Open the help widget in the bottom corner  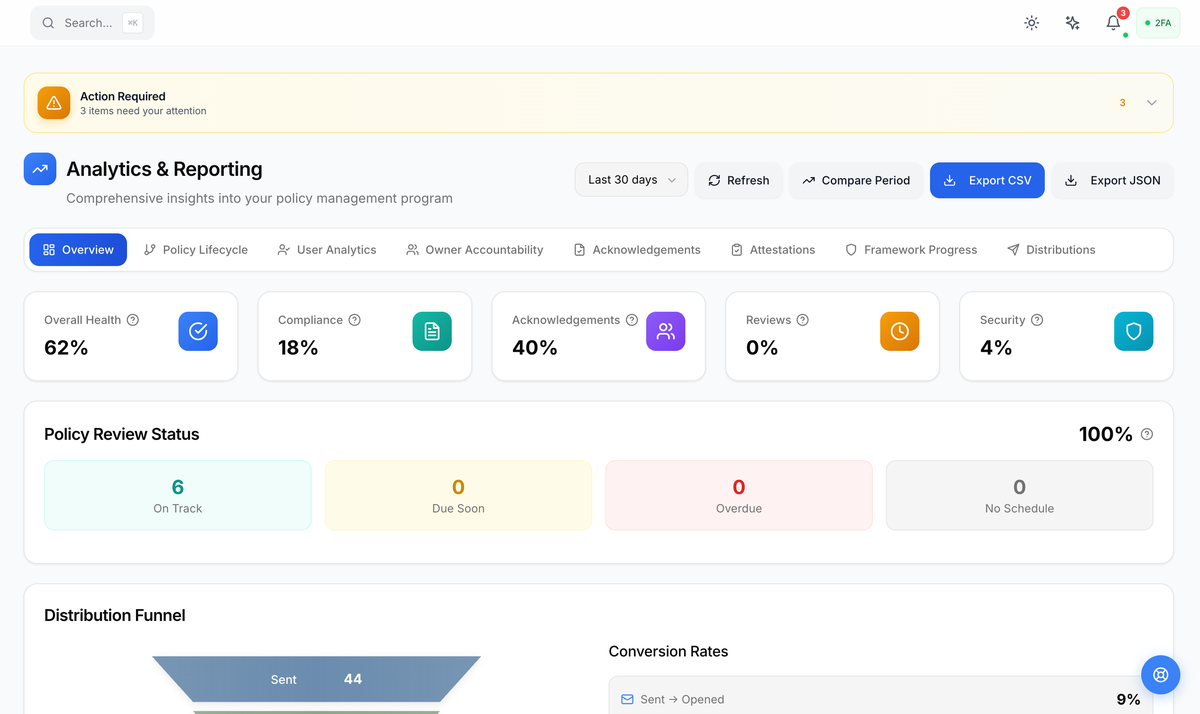1160,675
